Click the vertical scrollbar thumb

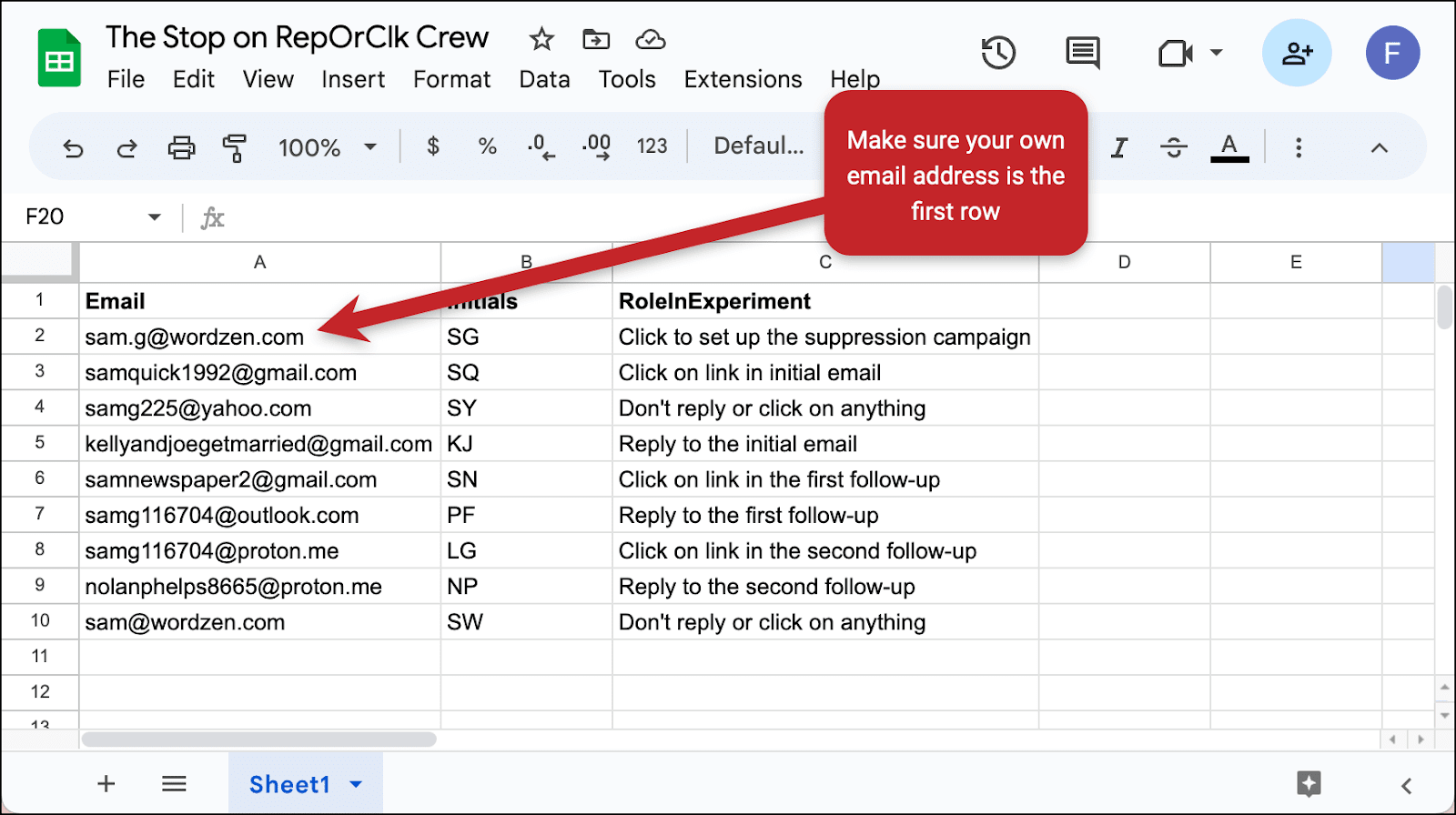(x=1444, y=307)
